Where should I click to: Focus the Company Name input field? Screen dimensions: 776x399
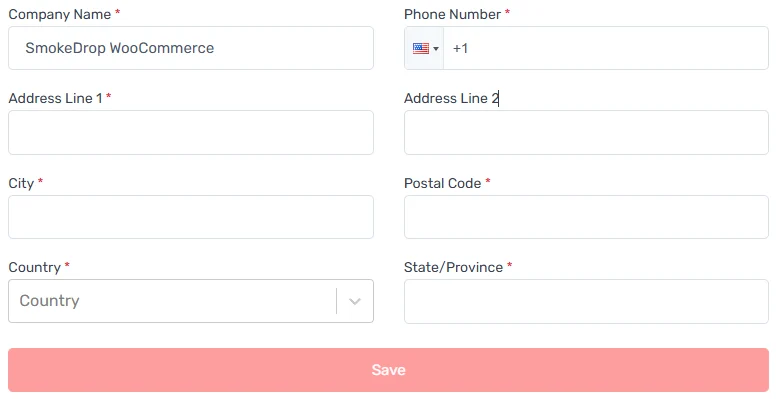(x=191, y=48)
